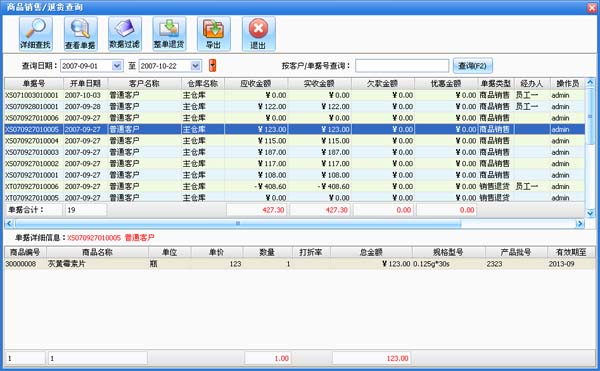Select row XS070927010003
Screen dimensions: 600x371
tap(294, 152)
